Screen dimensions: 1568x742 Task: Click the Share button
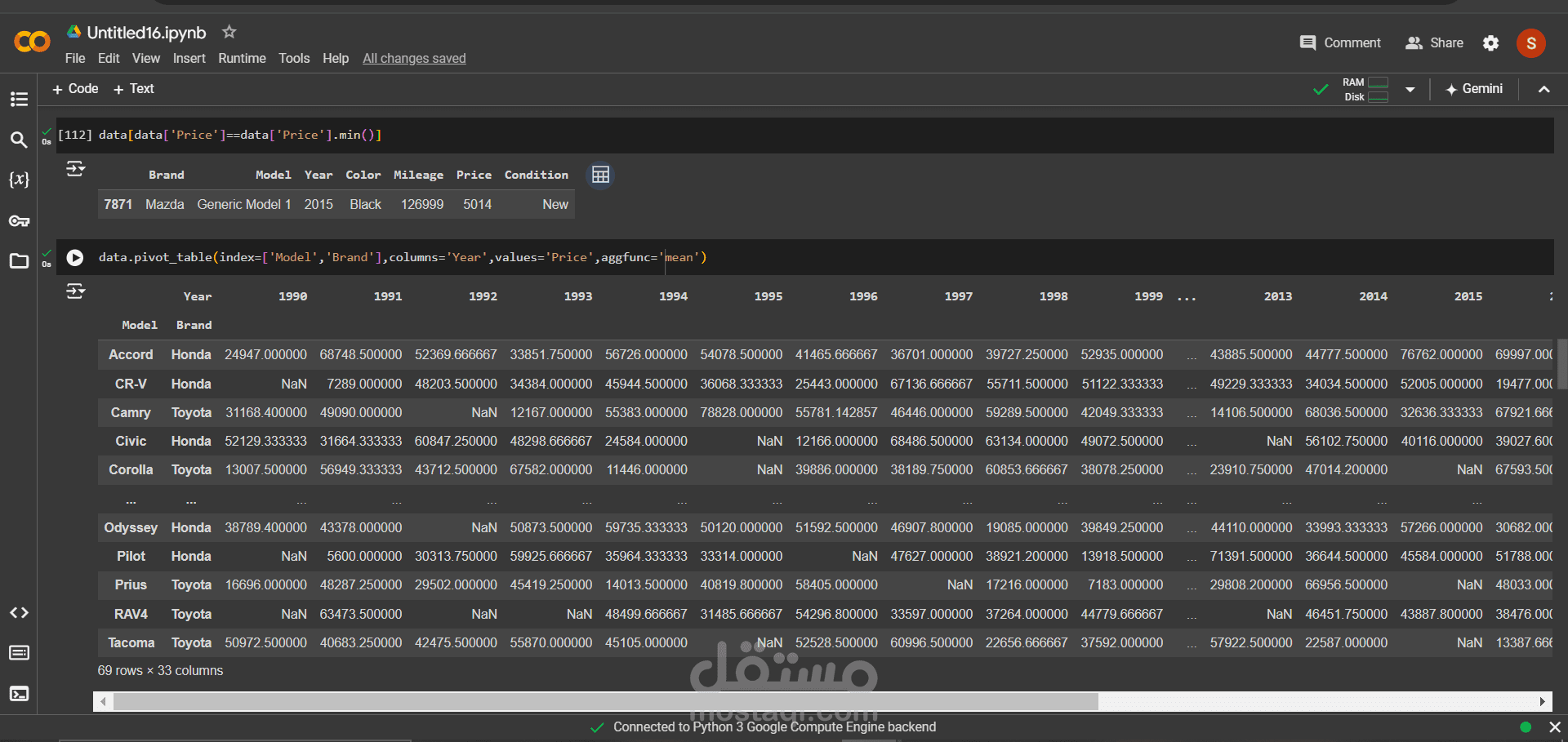point(1434,43)
